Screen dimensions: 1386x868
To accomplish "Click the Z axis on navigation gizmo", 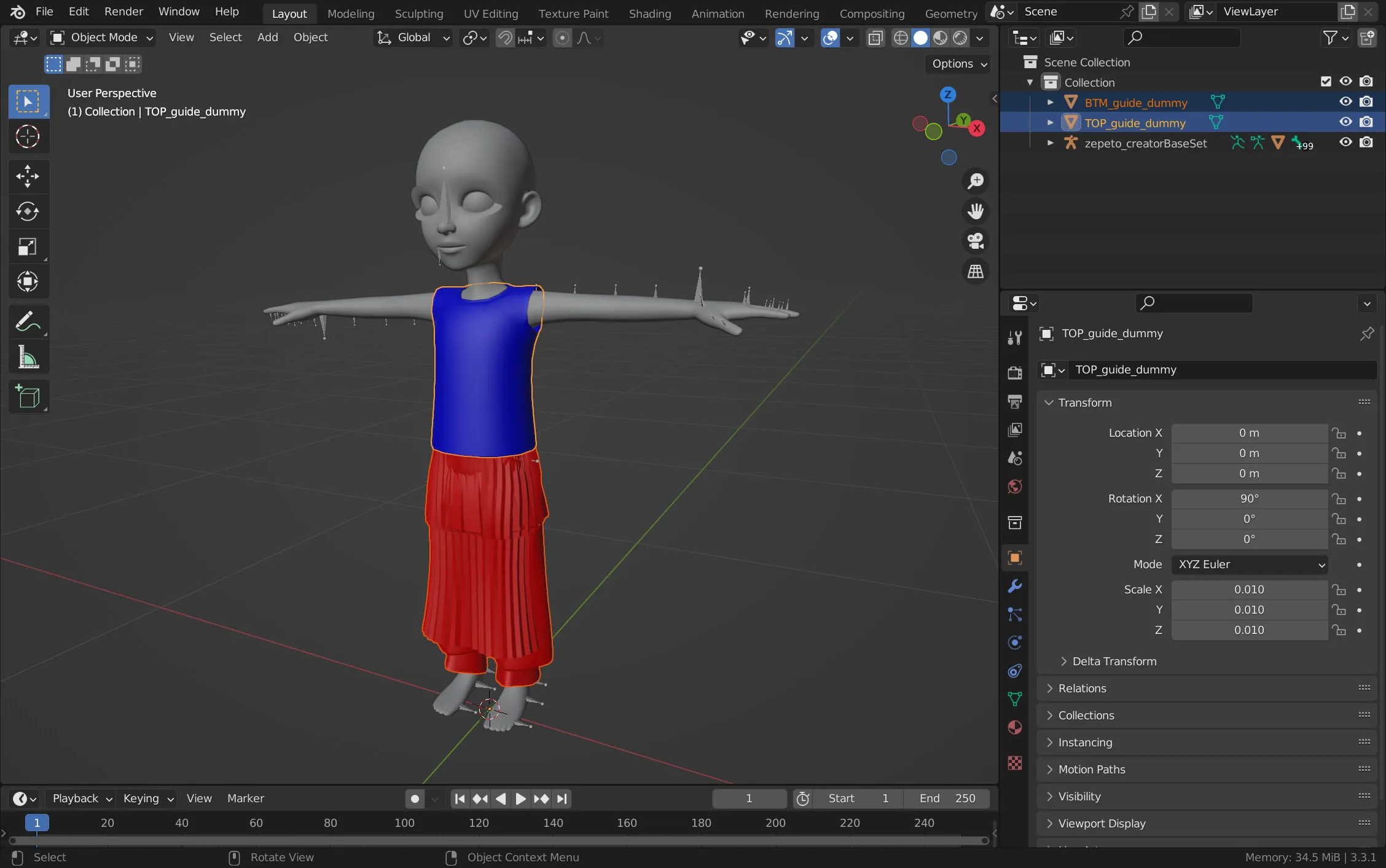I will point(948,95).
